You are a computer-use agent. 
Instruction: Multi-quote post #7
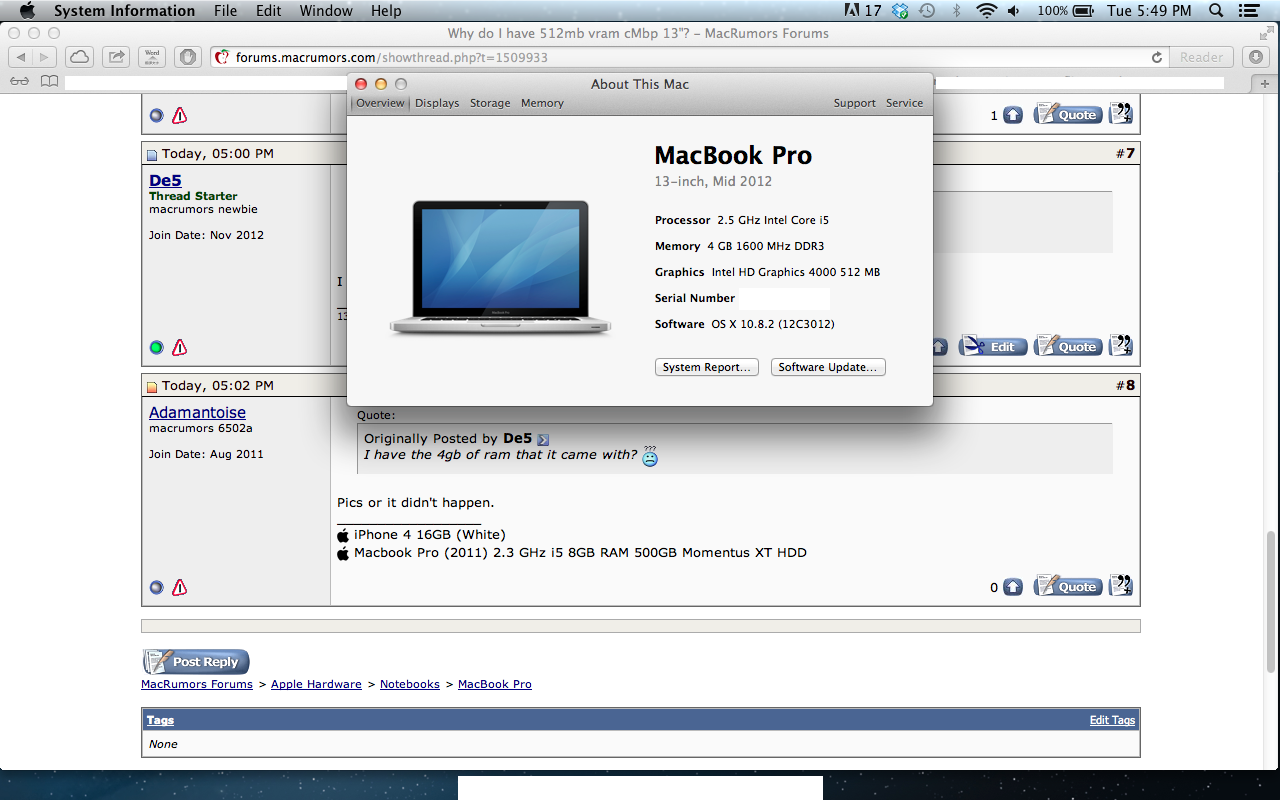pos(1121,346)
